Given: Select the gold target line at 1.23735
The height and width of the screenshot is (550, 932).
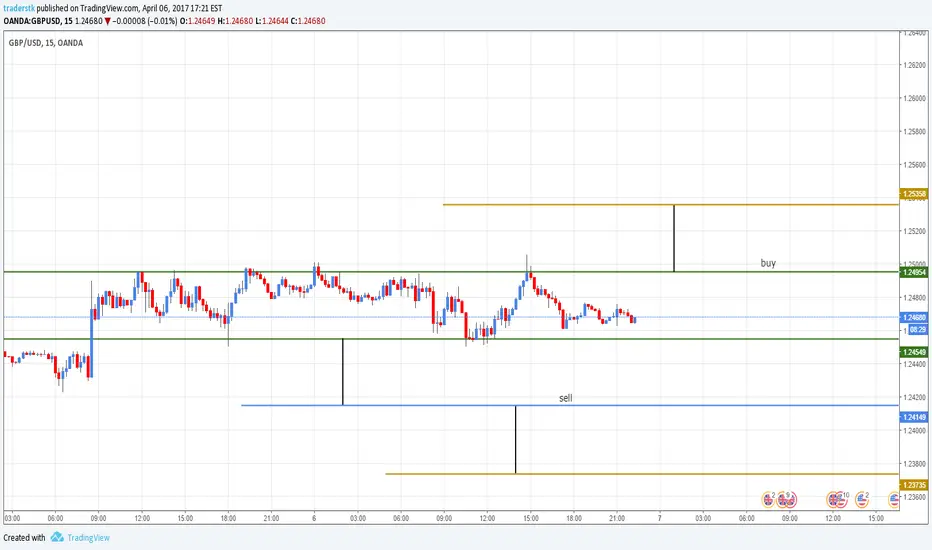Looking at the screenshot, I should coord(642,474).
